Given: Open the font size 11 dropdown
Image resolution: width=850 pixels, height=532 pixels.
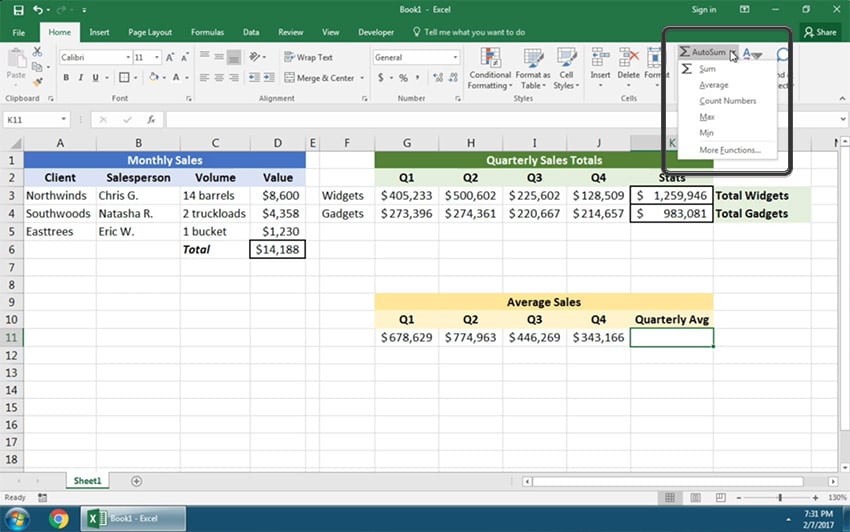Looking at the screenshot, I should click(x=157, y=57).
